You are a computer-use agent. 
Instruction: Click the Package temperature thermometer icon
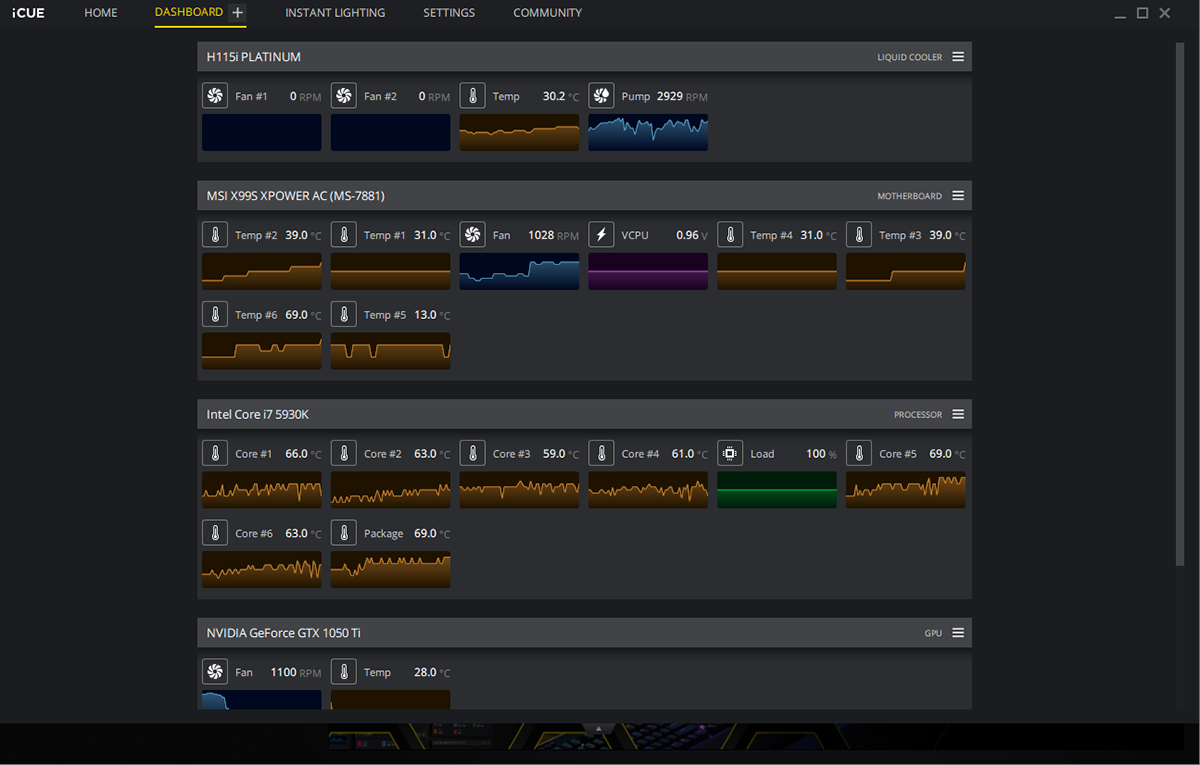click(x=343, y=533)
